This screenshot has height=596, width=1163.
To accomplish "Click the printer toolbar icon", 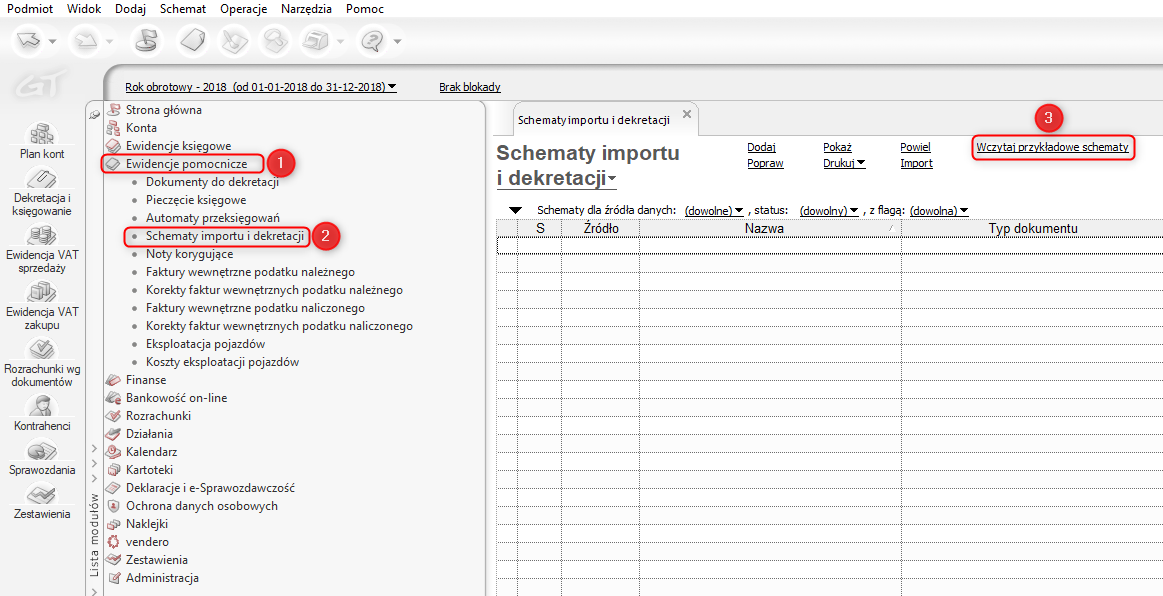I will (x=314, y=41).
